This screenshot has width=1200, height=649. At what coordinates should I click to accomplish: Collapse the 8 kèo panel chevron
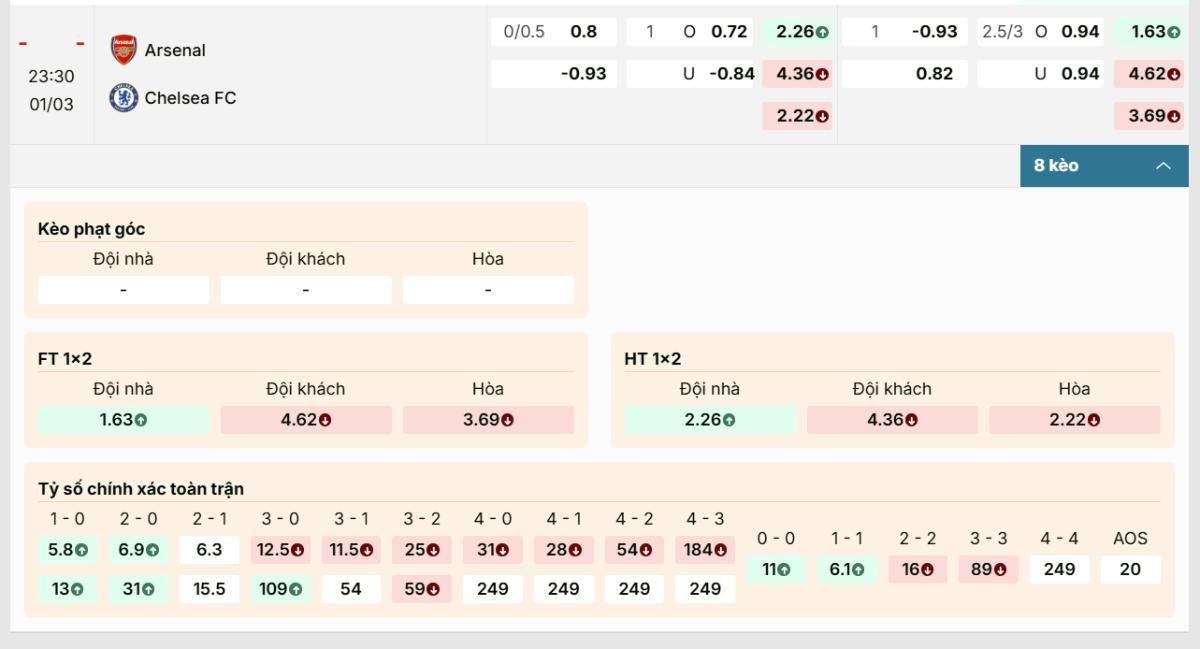tap(1163, 166)
